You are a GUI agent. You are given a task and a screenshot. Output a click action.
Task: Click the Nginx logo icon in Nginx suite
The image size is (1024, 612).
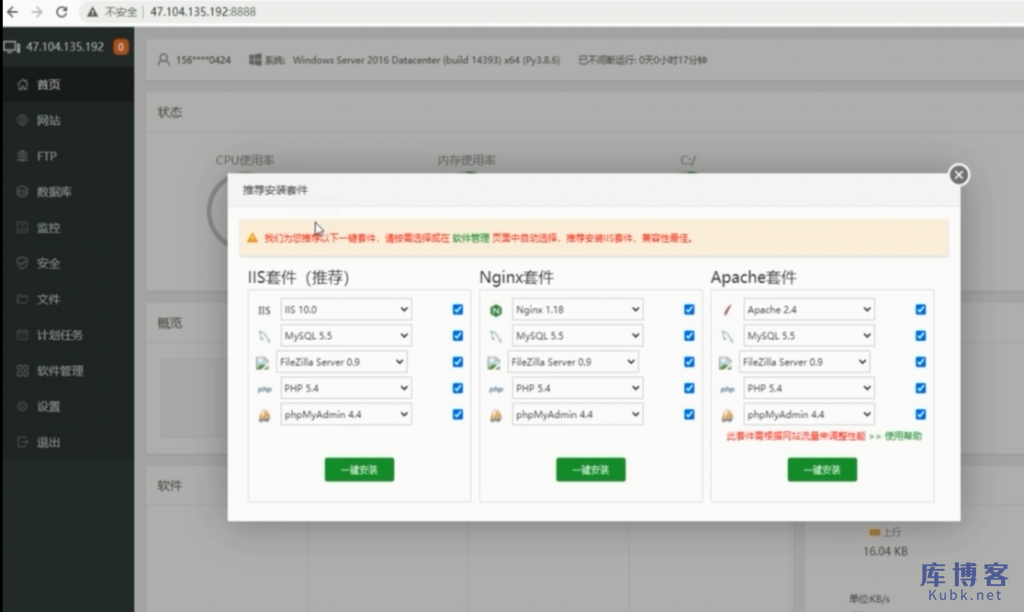[496, 310]
